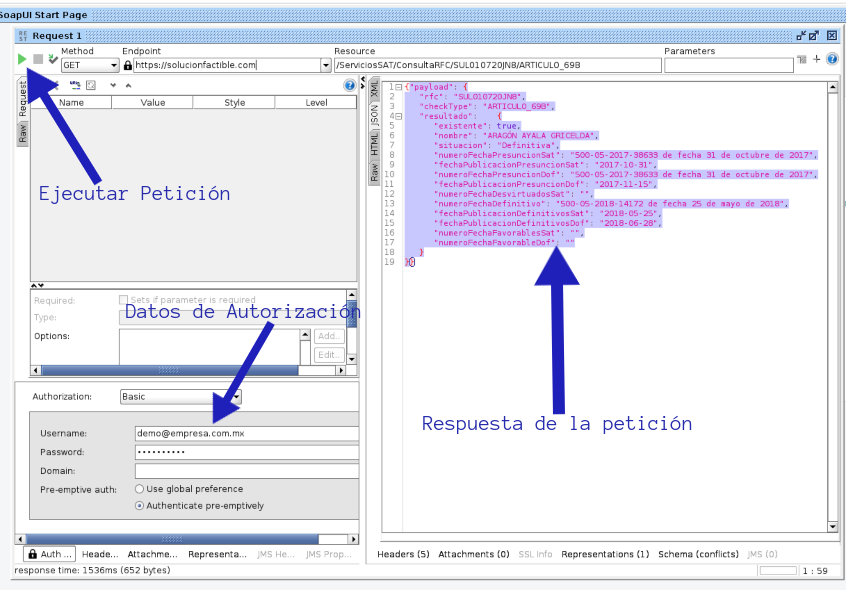Viewport: 846px width, 590px height.
Task: Select the 'Use global preference' radio button
Action: click(138, 488)
